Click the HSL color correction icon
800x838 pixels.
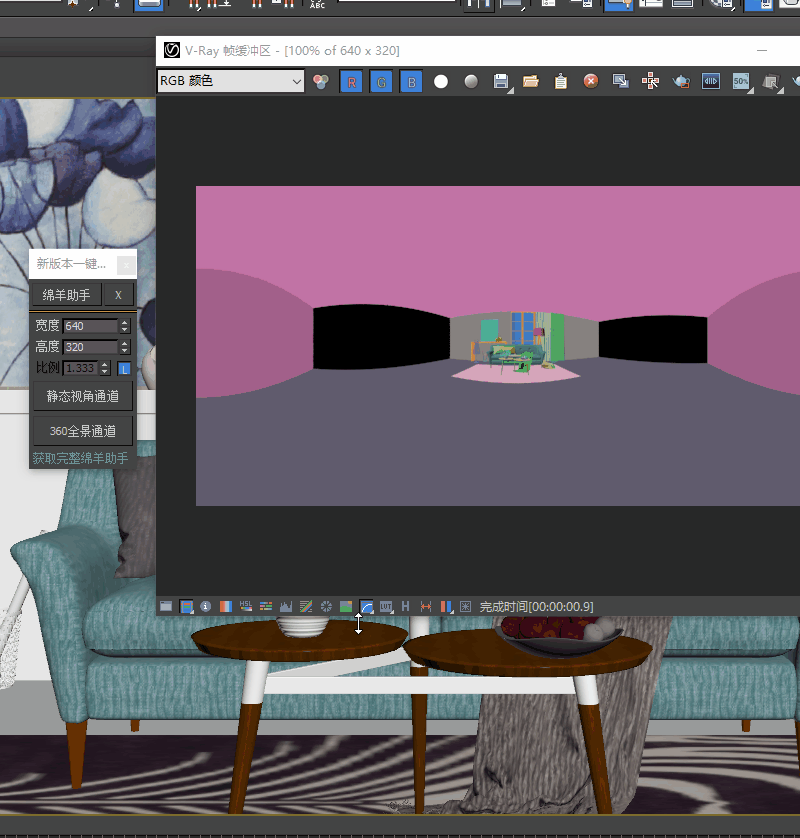[246, 606]
